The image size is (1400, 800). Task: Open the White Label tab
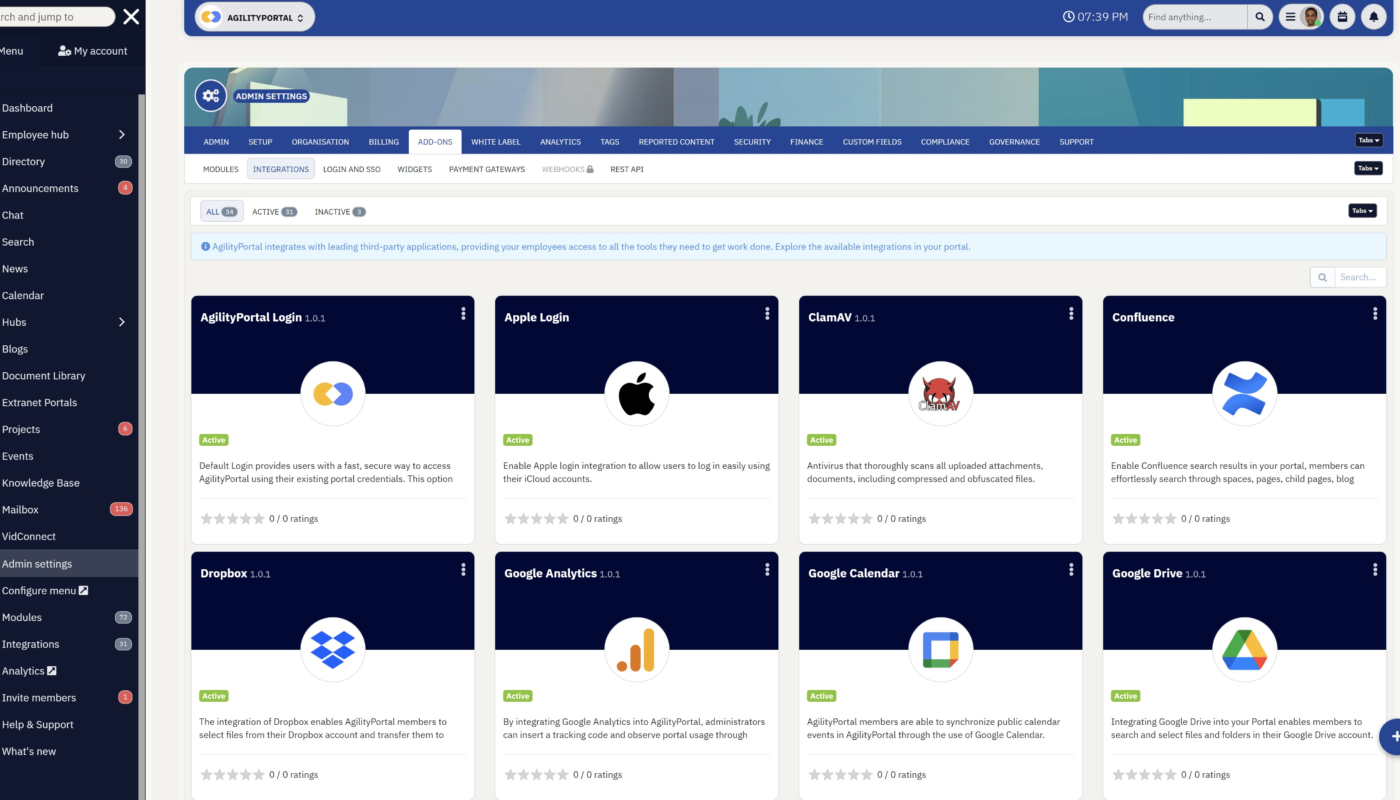click(496, 142)
